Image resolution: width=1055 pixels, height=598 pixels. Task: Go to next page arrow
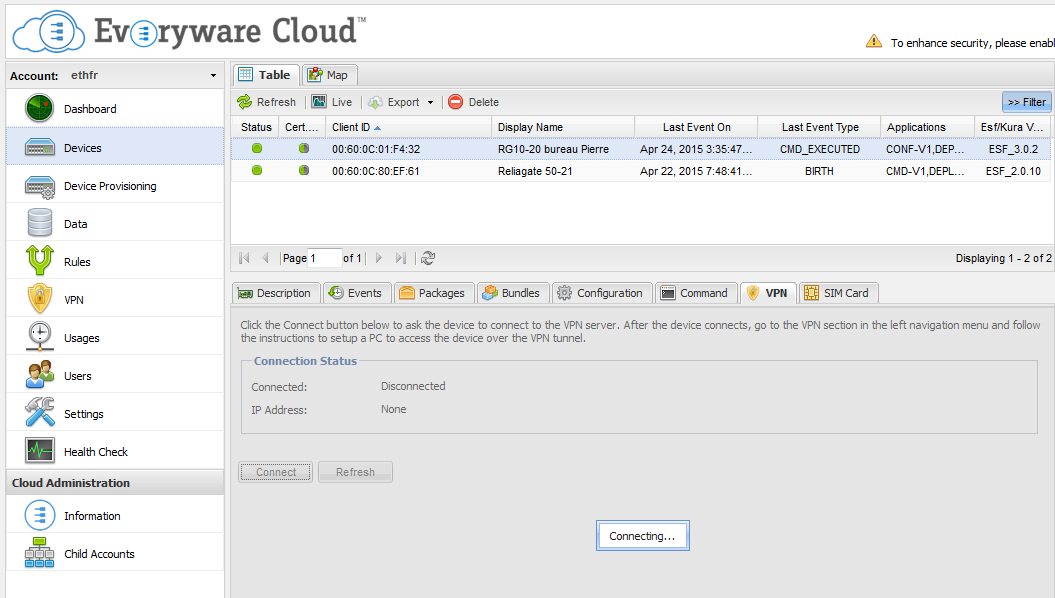(379, 258)
